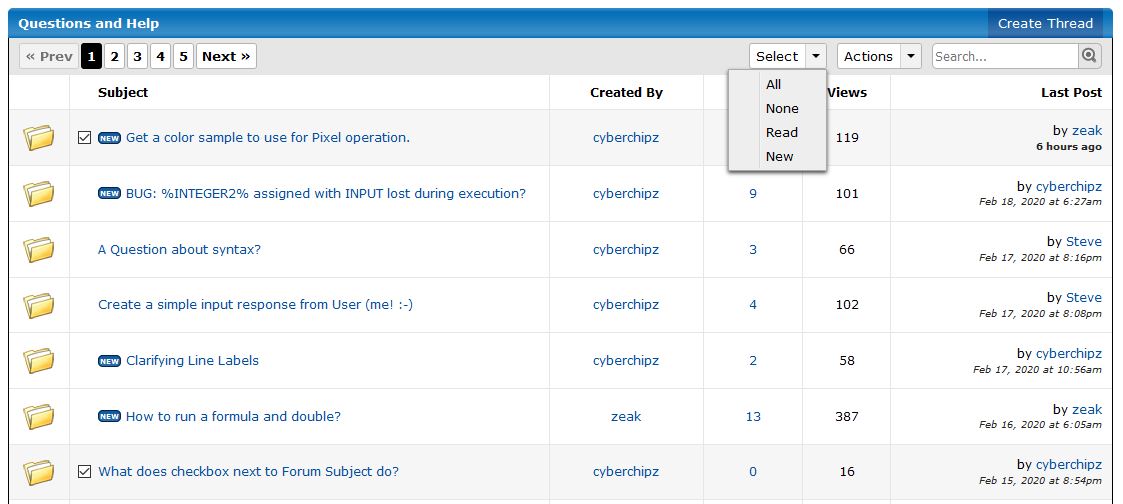The image size is (1123, 504).
Task: Click NEW badge on Get a color sample thread
Action: click(109, 138)
